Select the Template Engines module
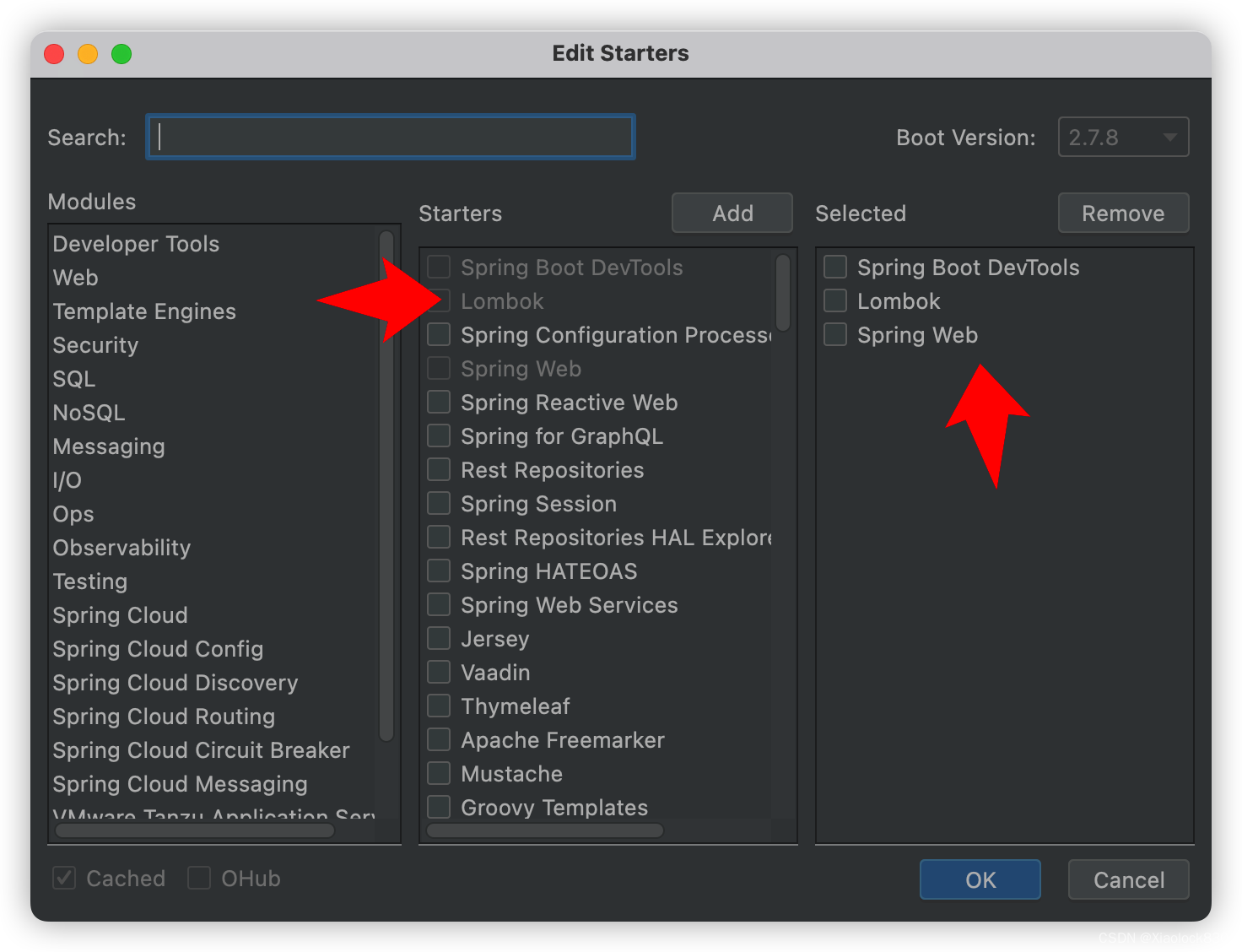1242x952 pixels. [x=144, y=311]
